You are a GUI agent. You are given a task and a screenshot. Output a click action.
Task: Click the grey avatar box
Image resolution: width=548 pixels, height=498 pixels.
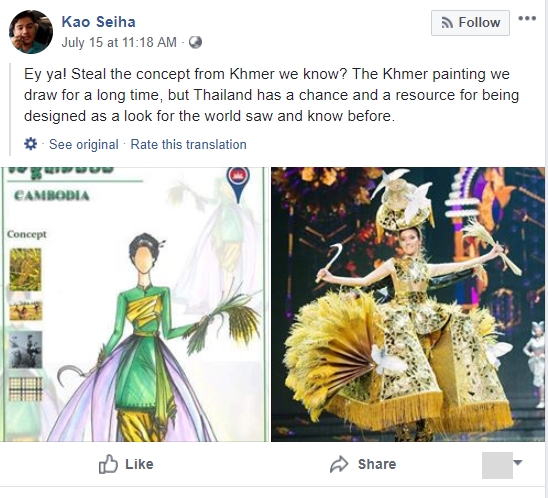[x=497, y=465]
